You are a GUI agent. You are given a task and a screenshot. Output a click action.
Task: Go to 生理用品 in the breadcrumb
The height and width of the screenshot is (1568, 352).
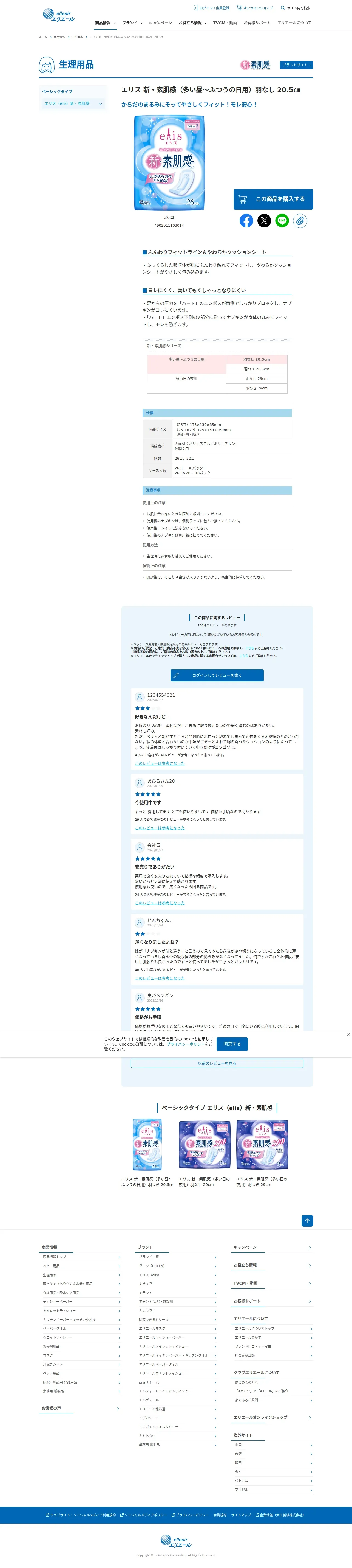tap(77, 37)
